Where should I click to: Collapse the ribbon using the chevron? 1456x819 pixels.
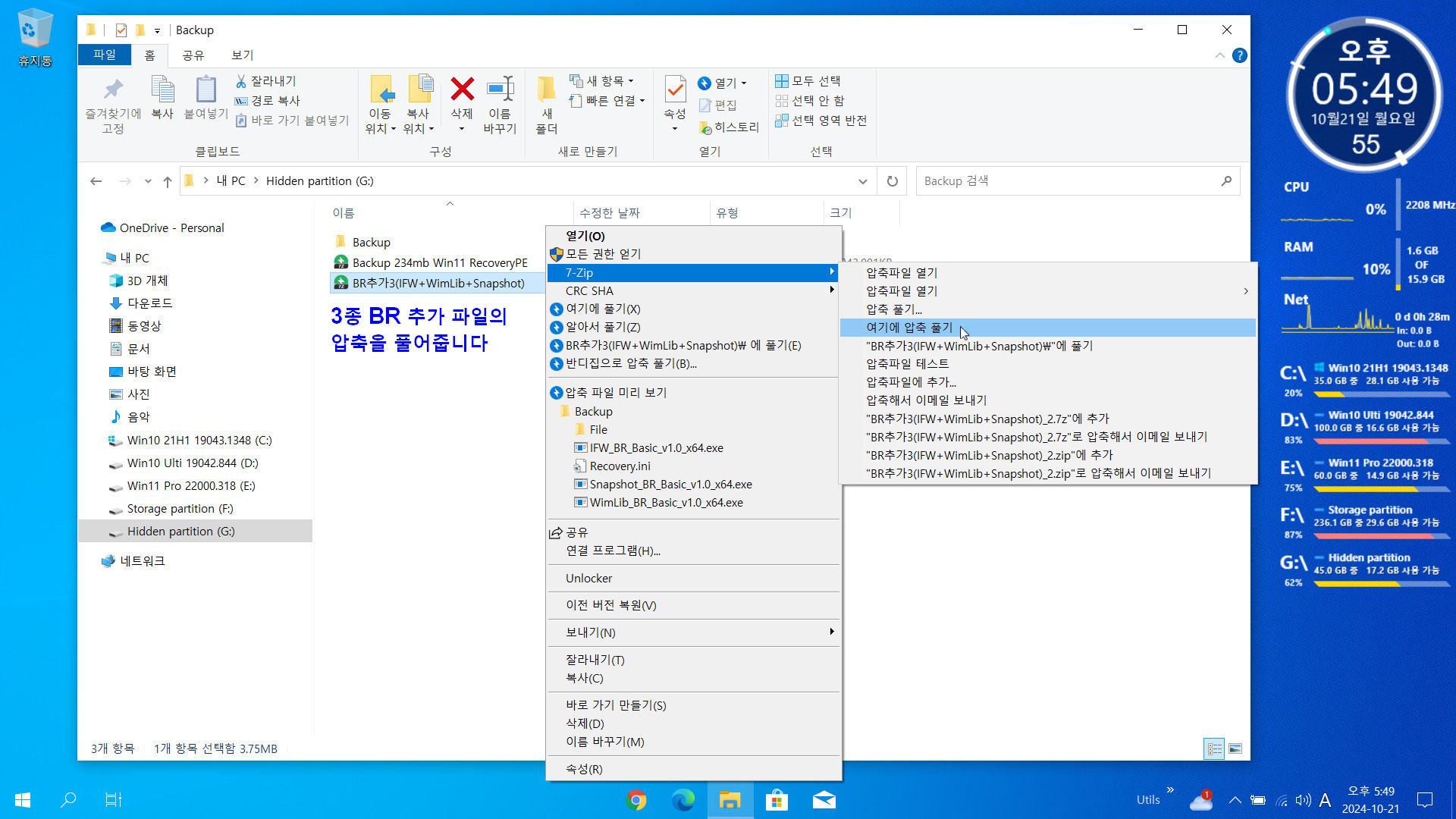point(1219,55)
